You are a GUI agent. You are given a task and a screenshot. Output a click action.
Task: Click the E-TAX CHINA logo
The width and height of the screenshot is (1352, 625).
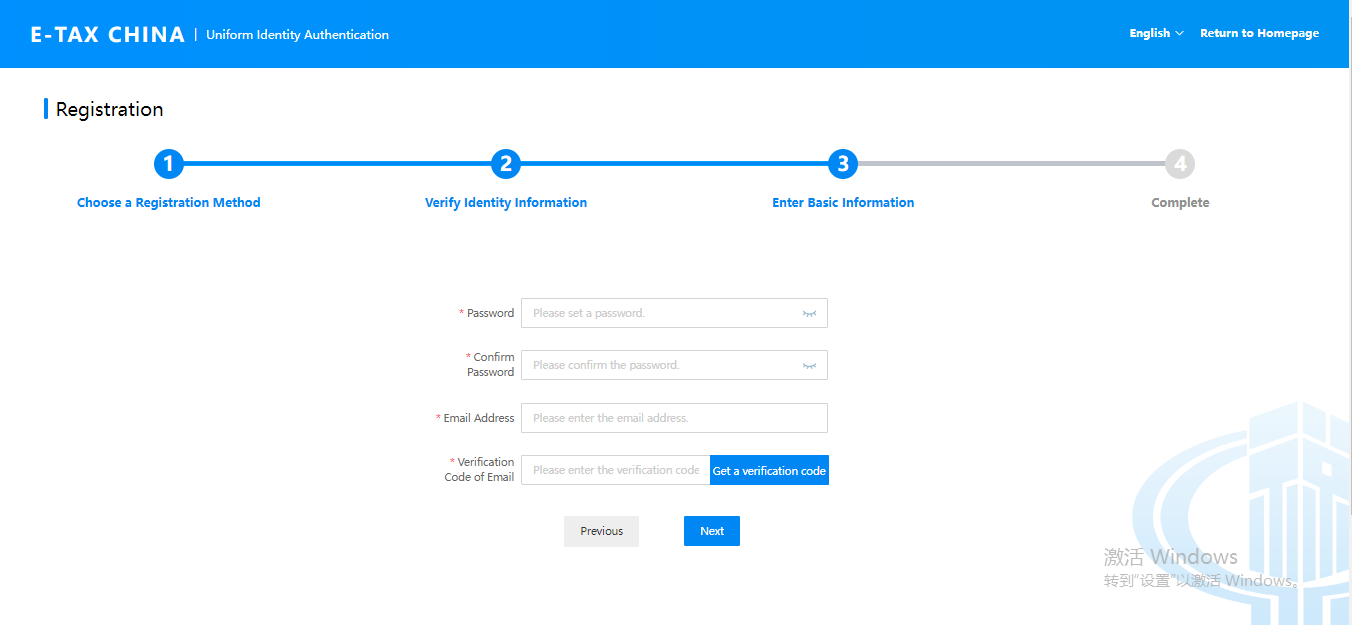tap(108, 34)
